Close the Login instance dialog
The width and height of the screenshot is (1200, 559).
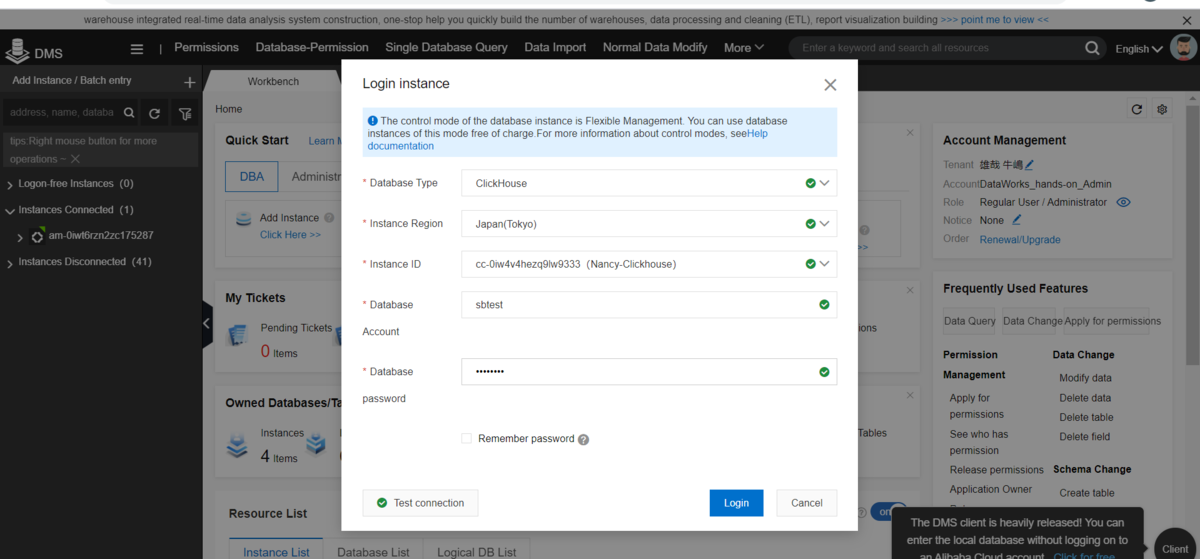coord(830,85)
